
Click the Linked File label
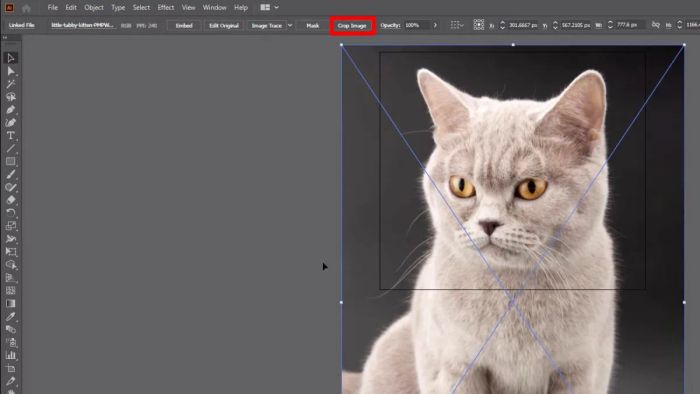coord(21,25)
